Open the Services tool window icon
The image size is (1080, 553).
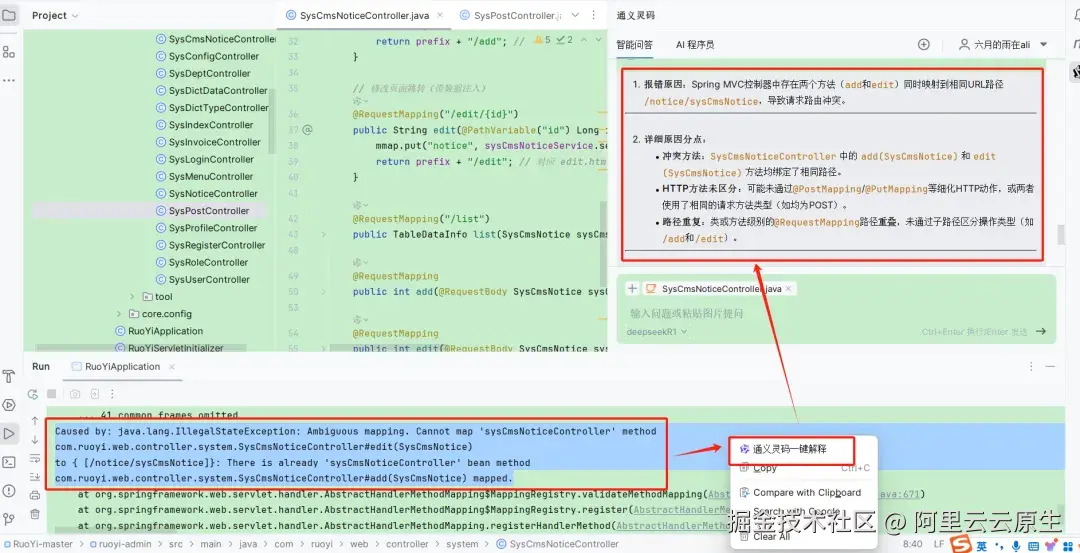coord(9,405)
